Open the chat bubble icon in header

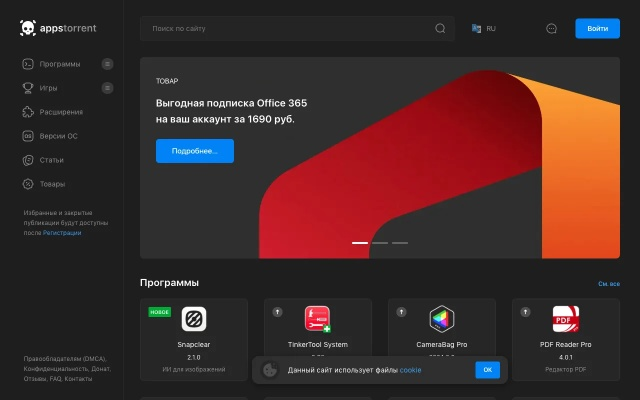[x=551, y=28]
